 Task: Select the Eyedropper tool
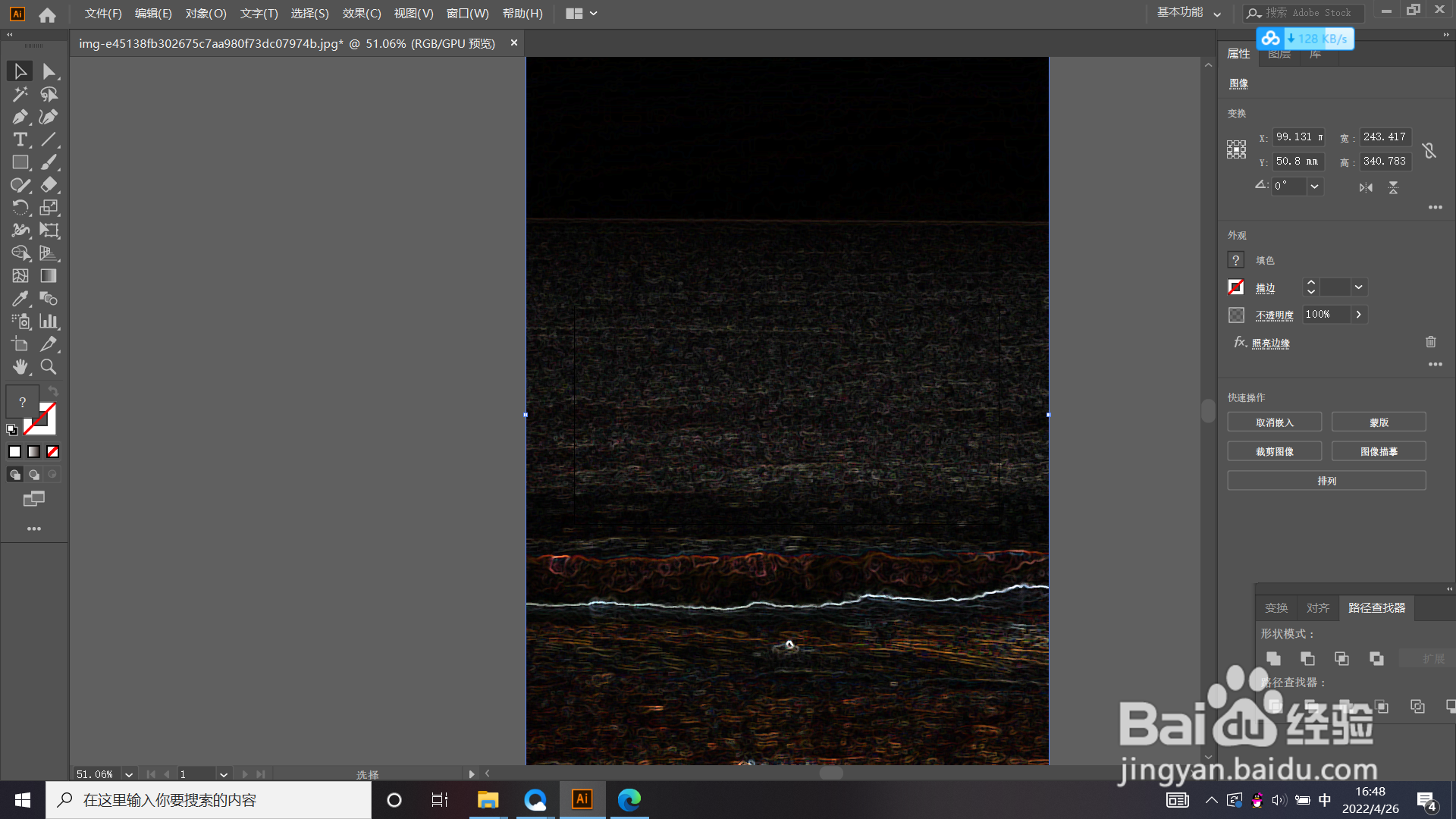tap(20, 299)
